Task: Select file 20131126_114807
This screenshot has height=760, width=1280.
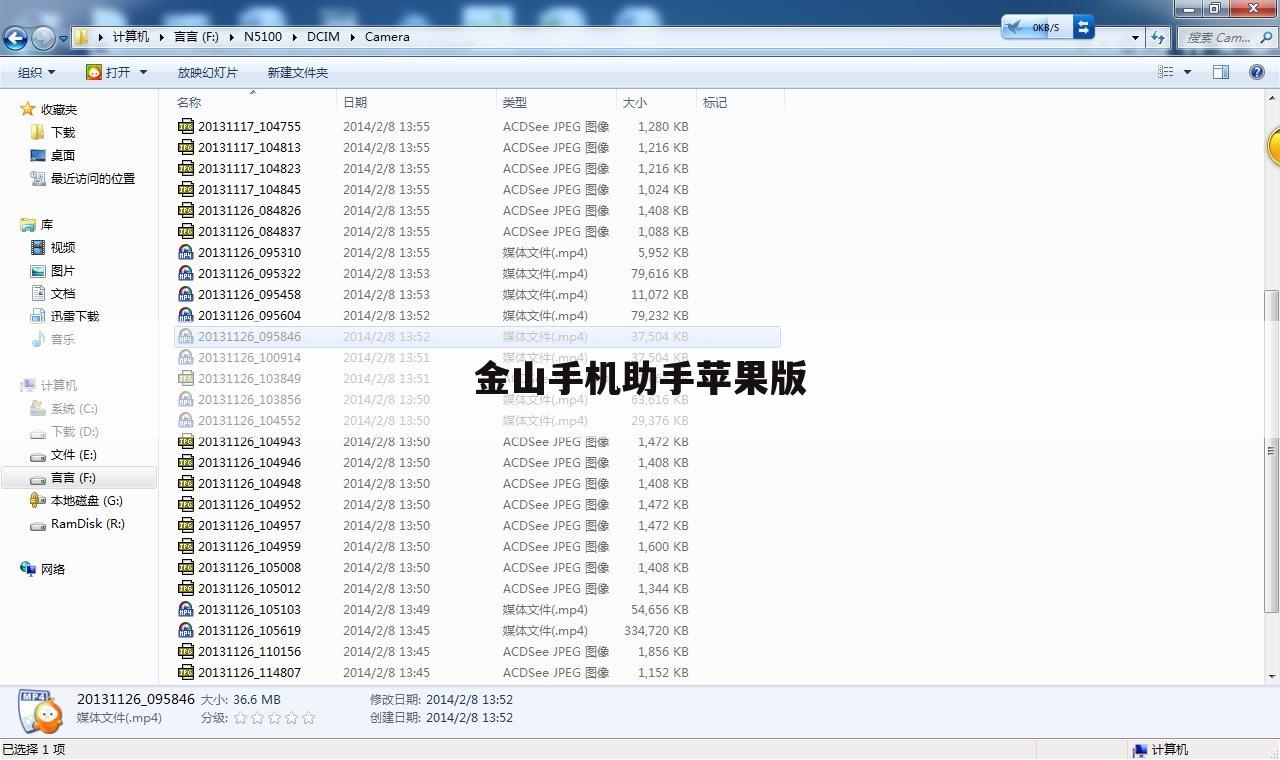Action: click(x=249, y=672)
